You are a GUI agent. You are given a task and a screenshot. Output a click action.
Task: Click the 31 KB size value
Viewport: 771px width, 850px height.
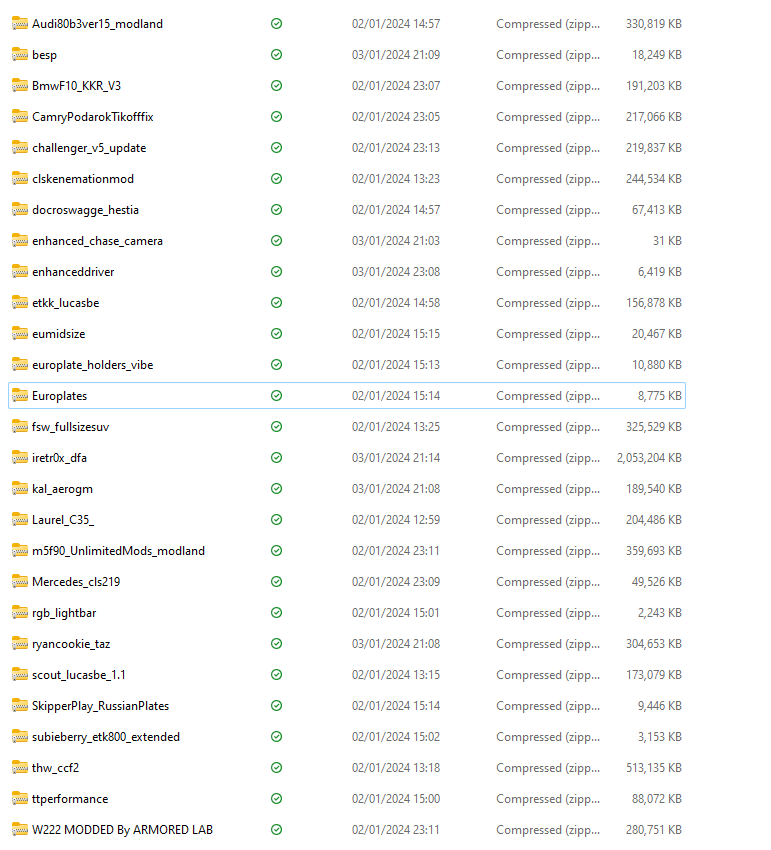coord(667,241)
